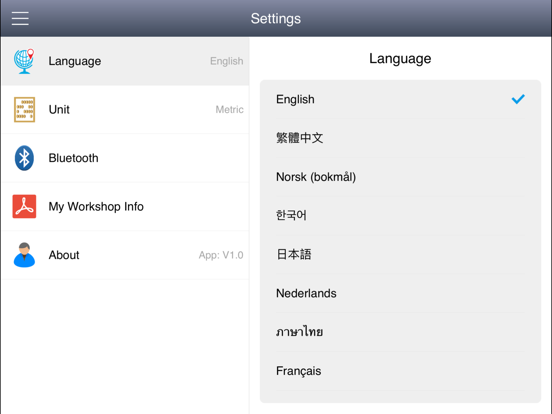
Task: Click the globe Language icon
Action: pyautogui.click(x=24, y=61)
